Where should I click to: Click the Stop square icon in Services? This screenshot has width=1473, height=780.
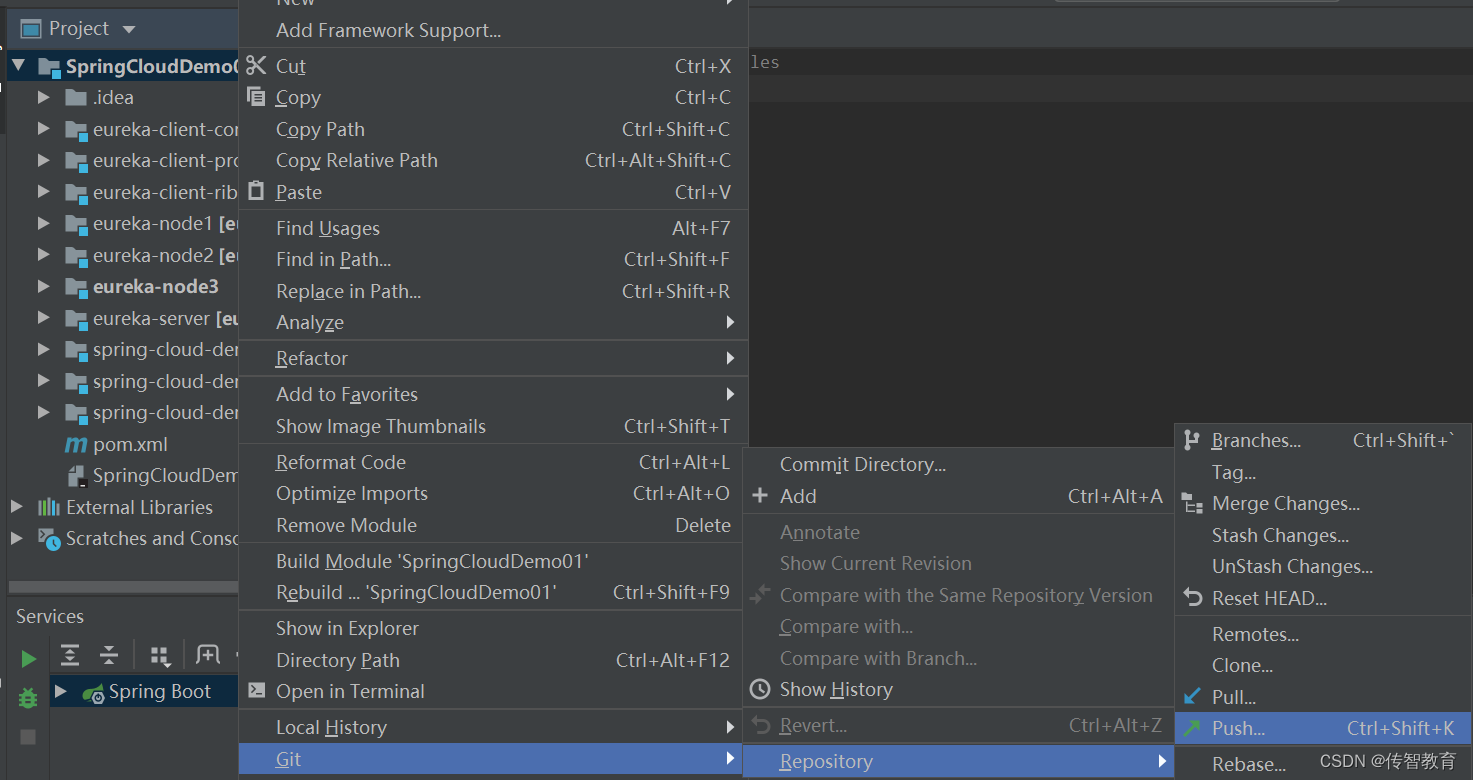click(x=28, y=737)
